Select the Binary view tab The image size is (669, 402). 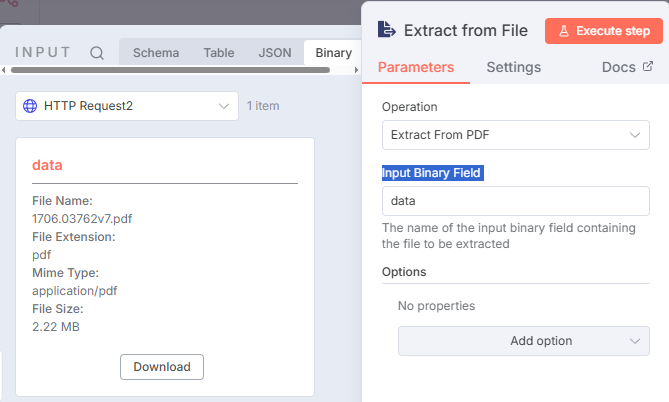coord(332,53)
